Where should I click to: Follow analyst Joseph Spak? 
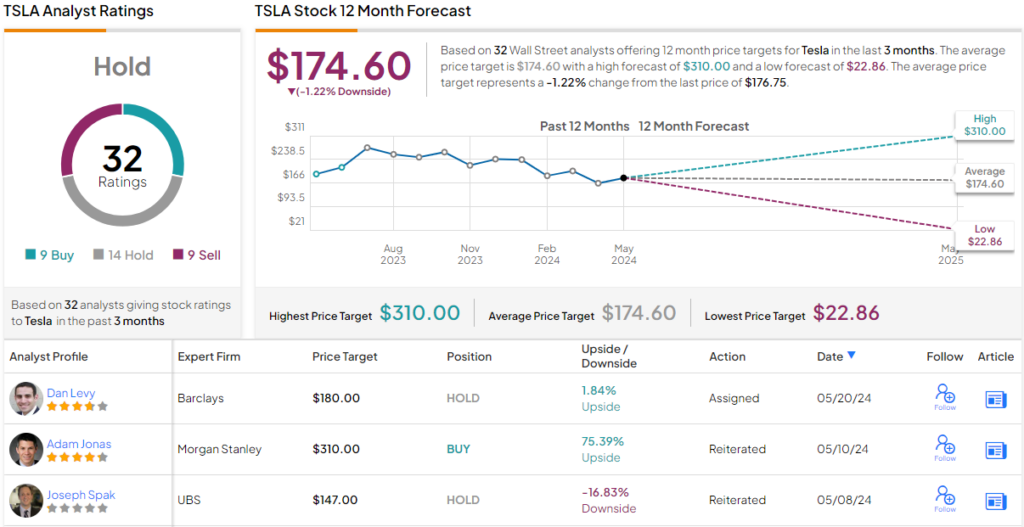944,498
